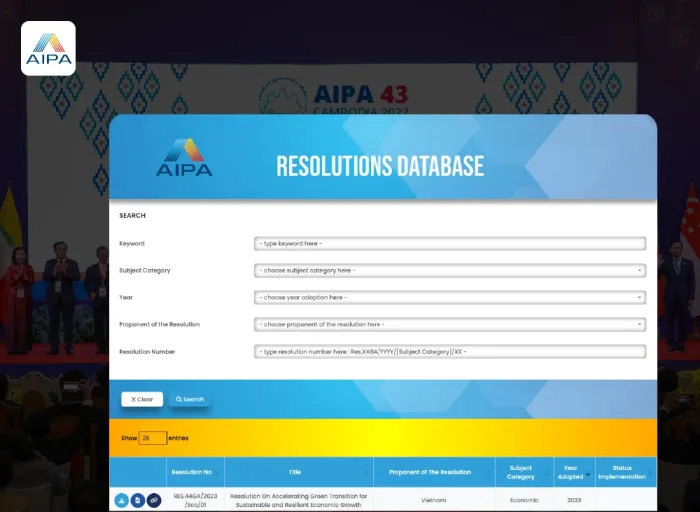The width and height of the screenshot is (700, 512).
Task: Open the Proponent of the Resolution dropdown
Action: click(x=450, y=325)
